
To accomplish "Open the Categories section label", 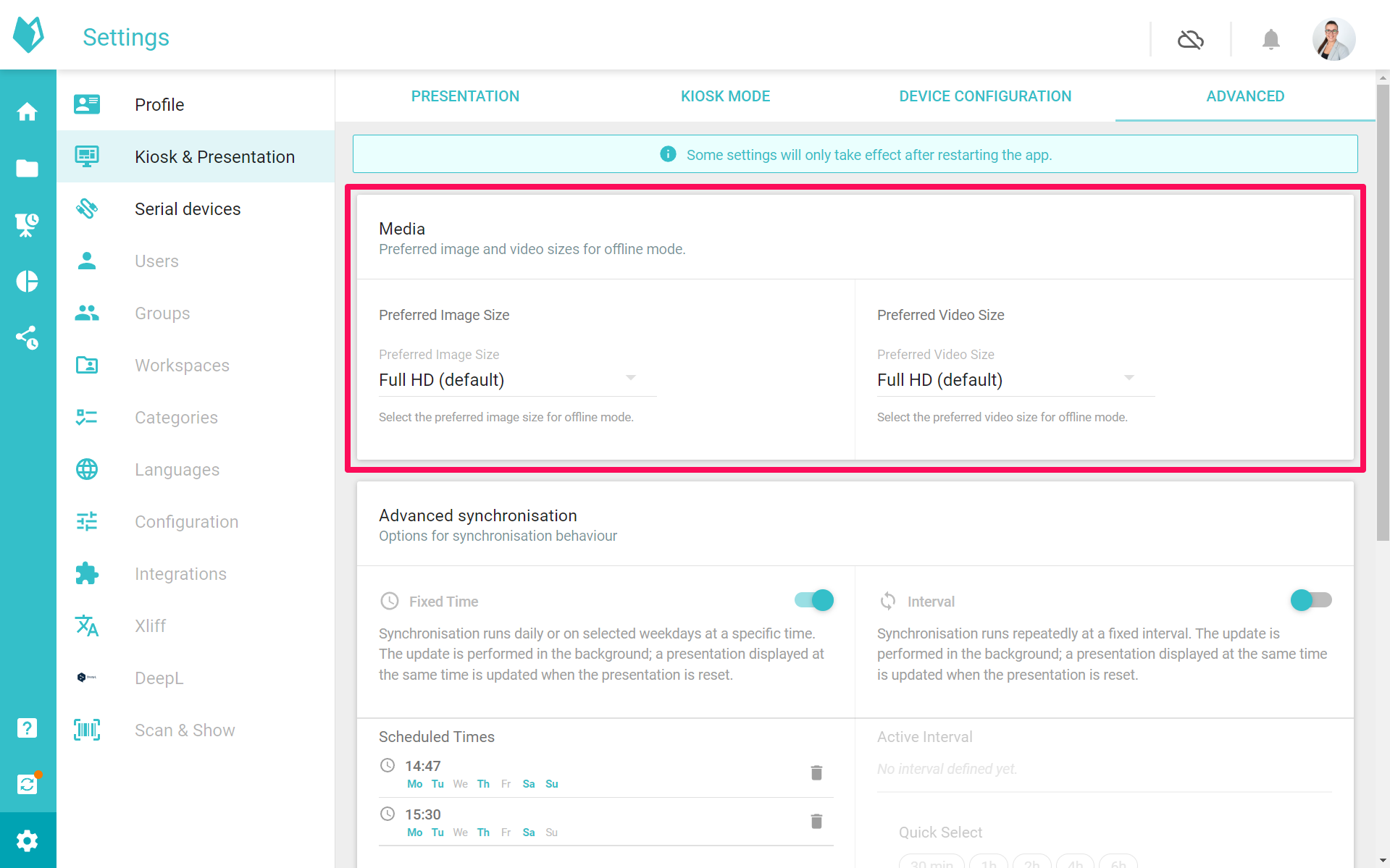I will pyautogui.click(x=176, y=418).
